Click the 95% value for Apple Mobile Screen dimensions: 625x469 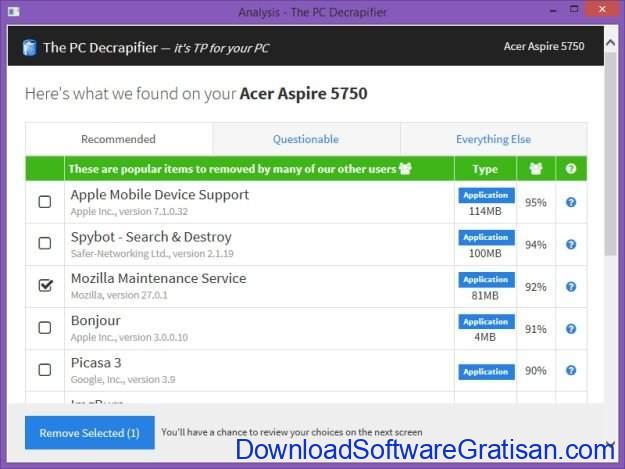(536, 203)
